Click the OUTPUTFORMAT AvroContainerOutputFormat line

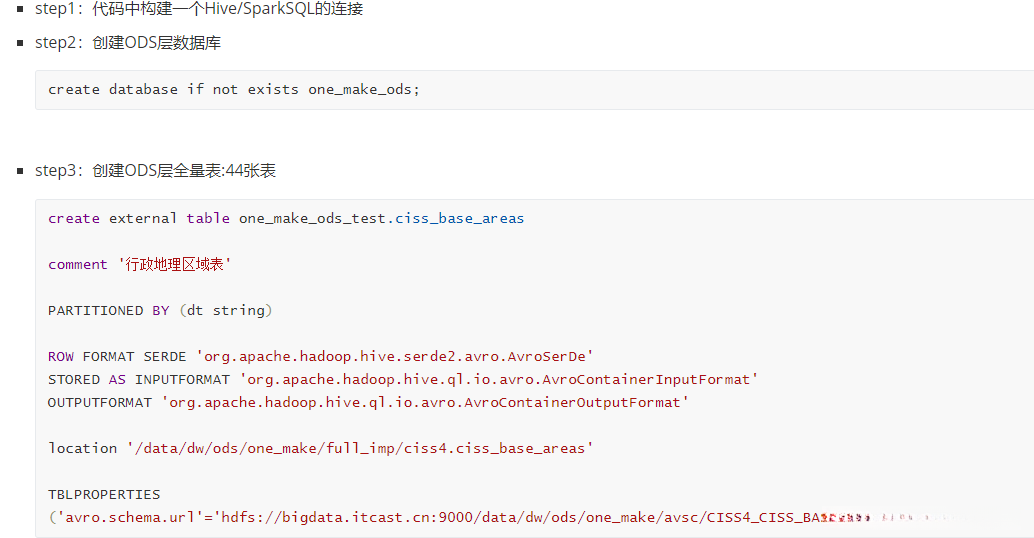coord(368,403)
